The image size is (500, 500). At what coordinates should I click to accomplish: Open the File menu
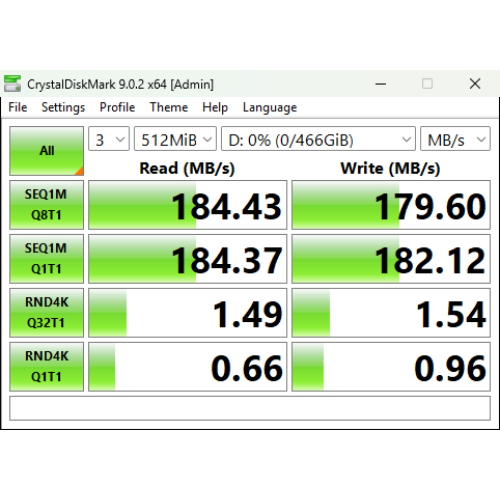tap(18, 107)
